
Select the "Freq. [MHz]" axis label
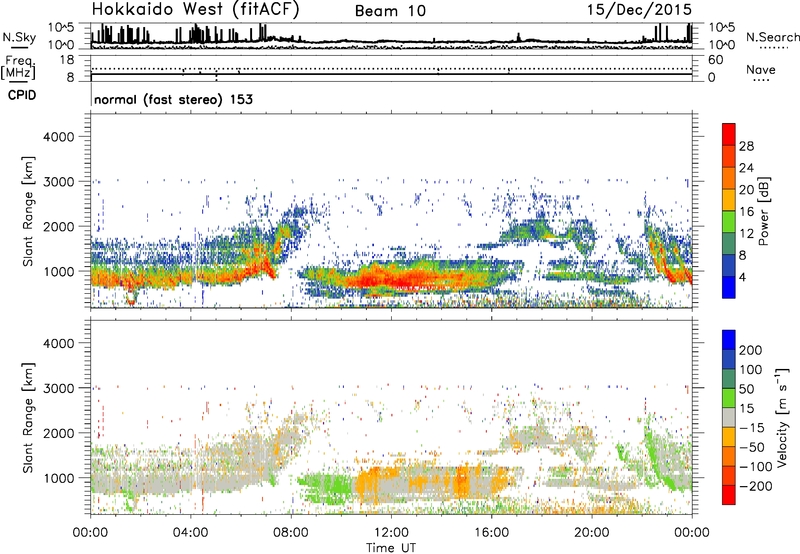19,67
